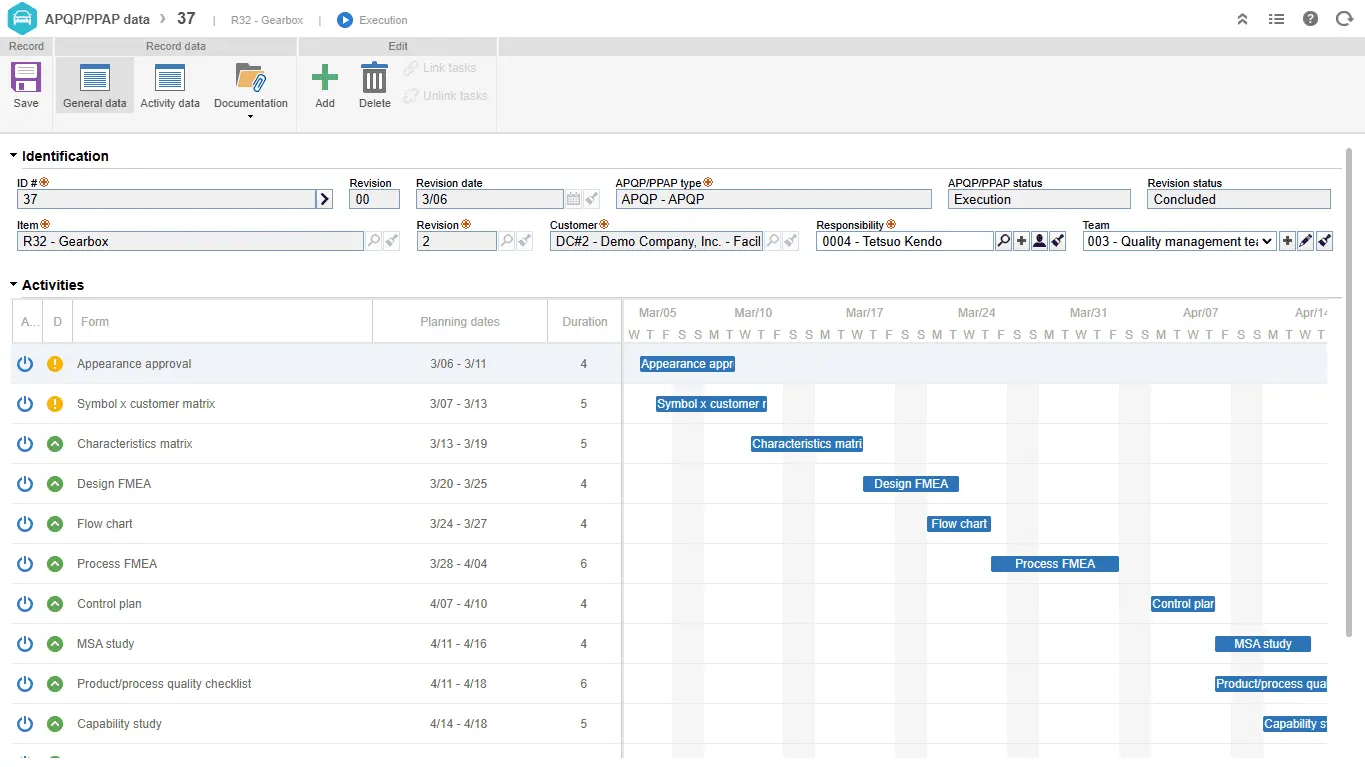Click the Symbol x customer Gantt bar
Screen dimensions: 1365x767
[711, 404]
